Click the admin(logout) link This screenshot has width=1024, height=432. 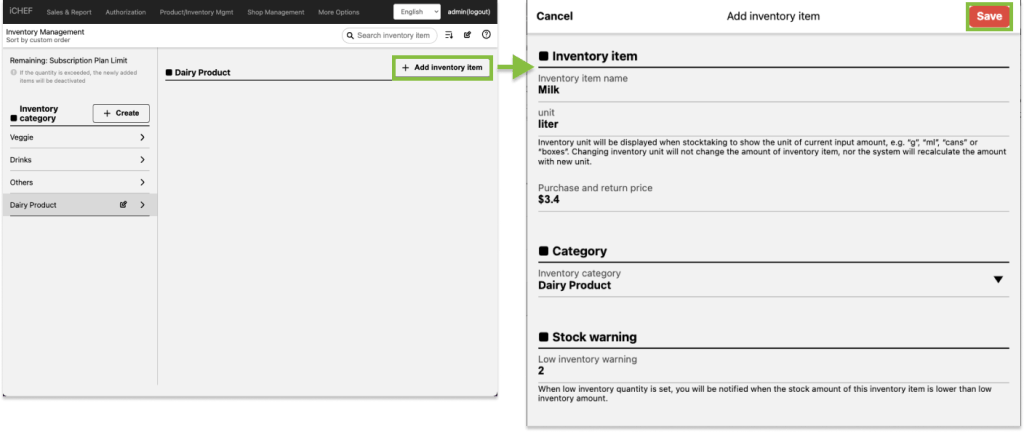click(471, 12)
